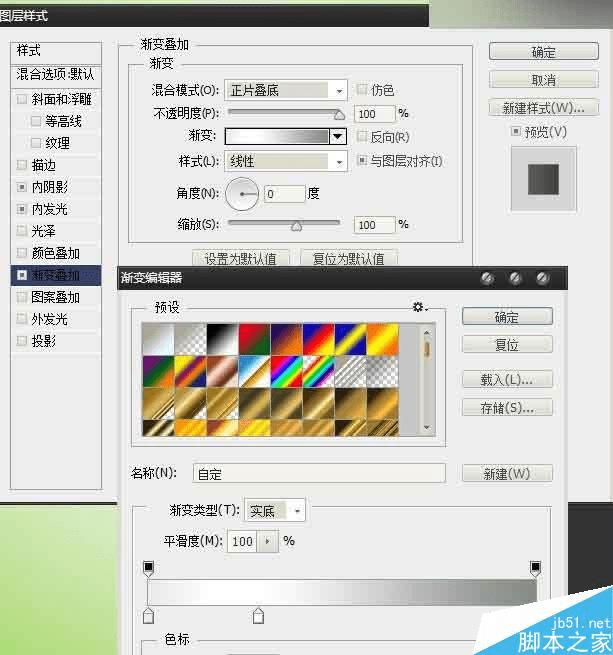The height and width of the screenshot is (655, 613).
Task: Enable the 纹理 (Texture) checkbox
Action: (x=36, y=143)
